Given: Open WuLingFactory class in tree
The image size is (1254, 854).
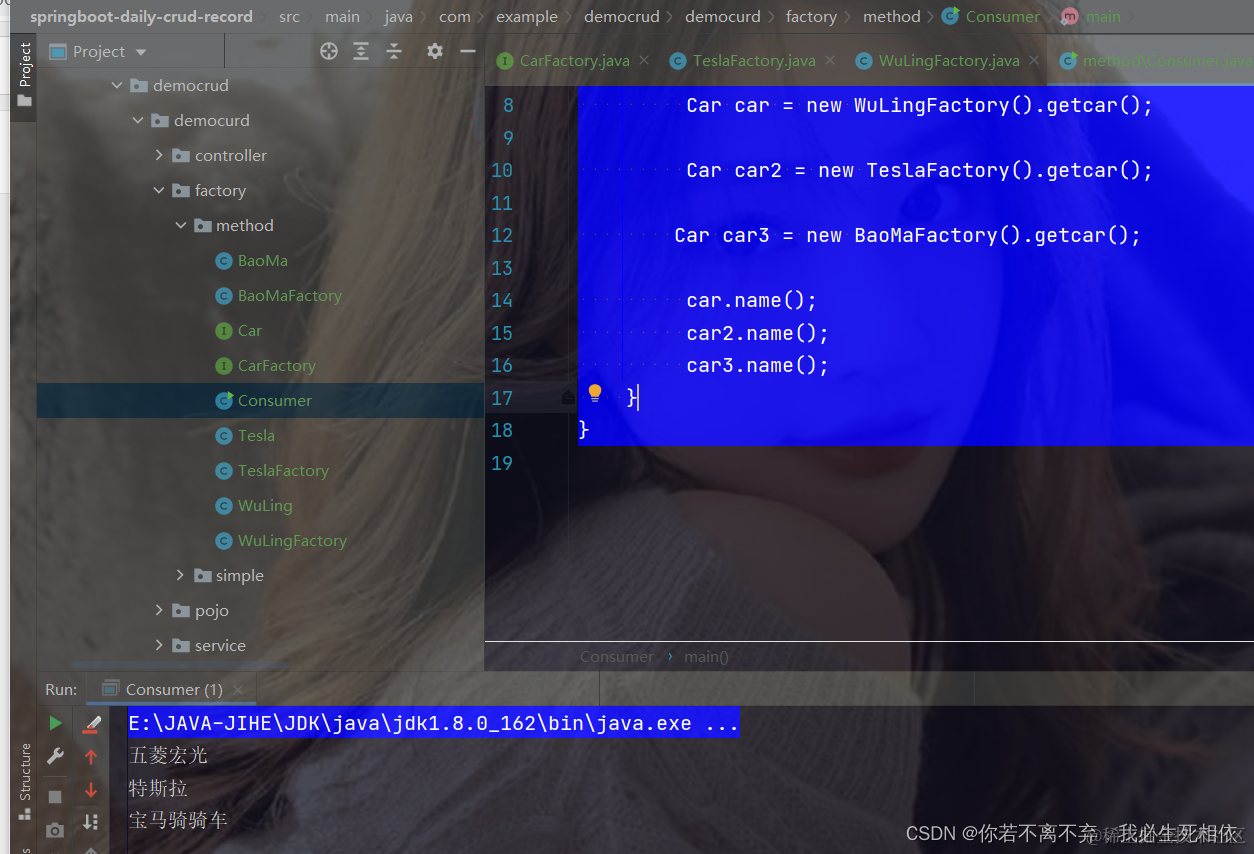Looking at the screenshot, I should [x=292, y=541].
